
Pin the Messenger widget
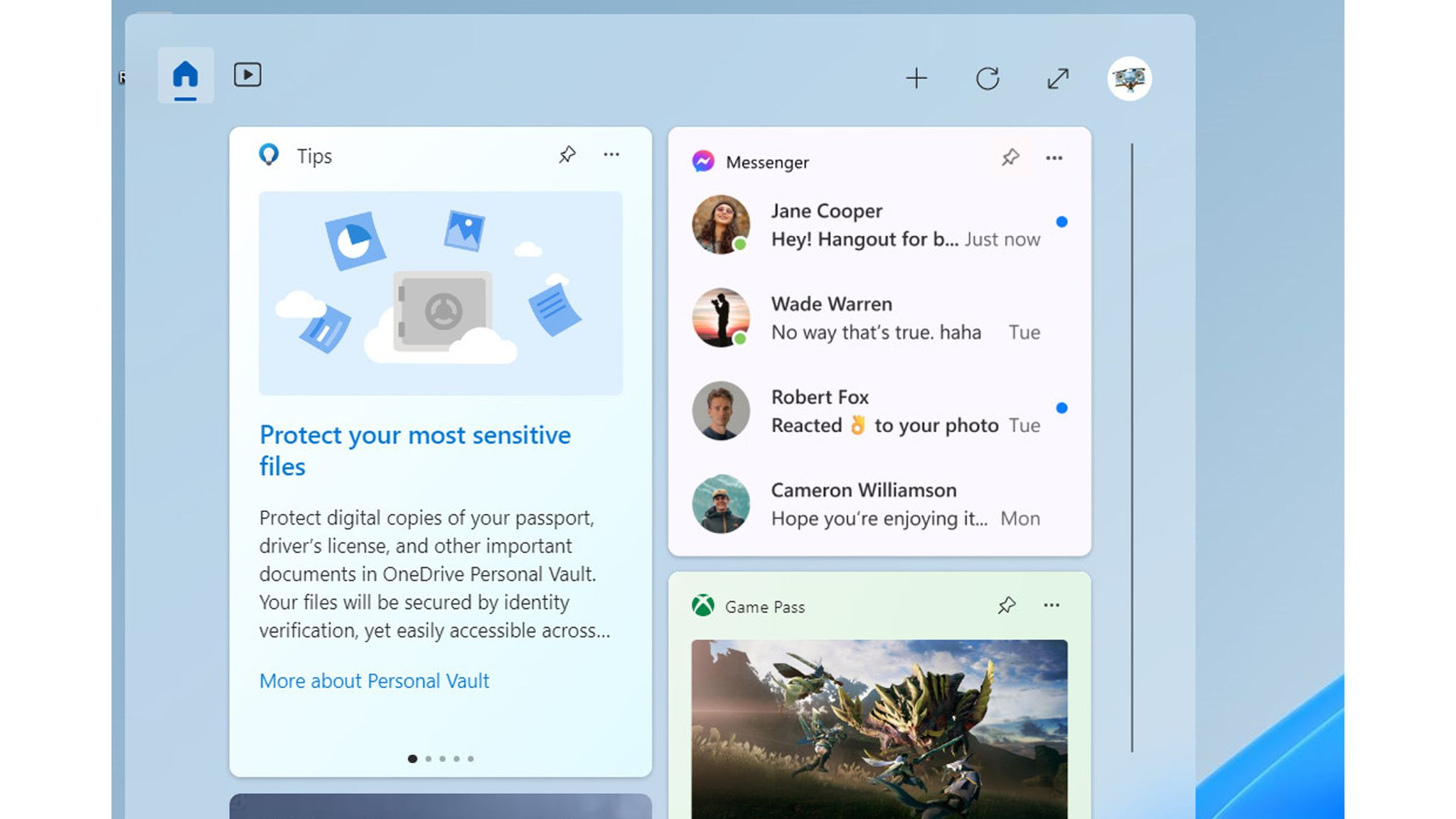(1009, 158)
